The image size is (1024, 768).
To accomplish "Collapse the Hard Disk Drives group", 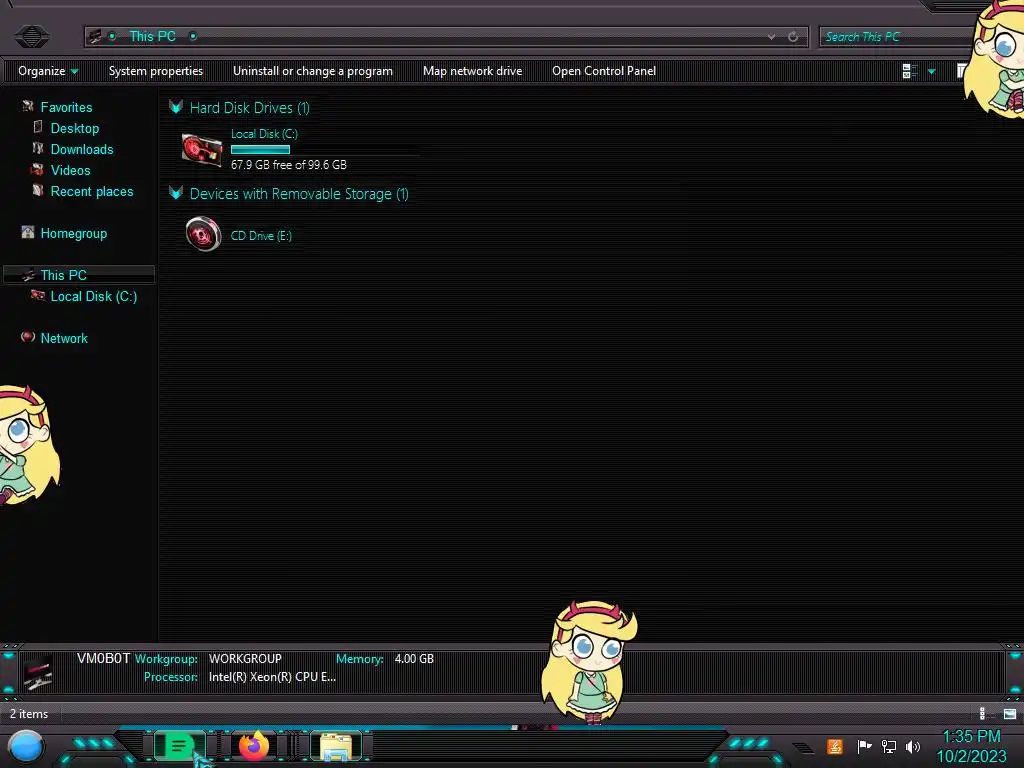I will 175,106.
